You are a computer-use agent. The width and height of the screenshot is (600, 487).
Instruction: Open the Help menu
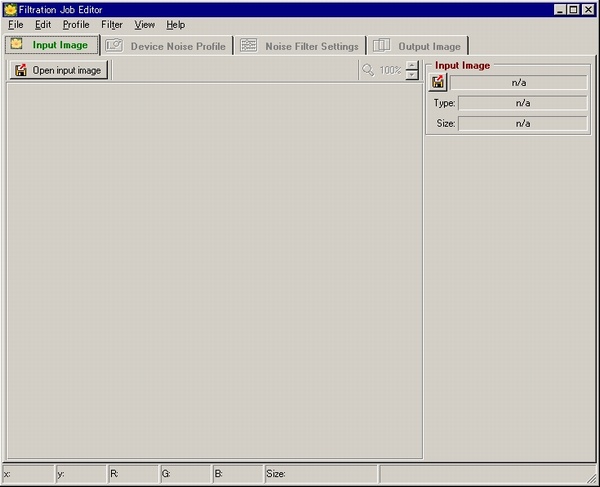tap(176, 25)
